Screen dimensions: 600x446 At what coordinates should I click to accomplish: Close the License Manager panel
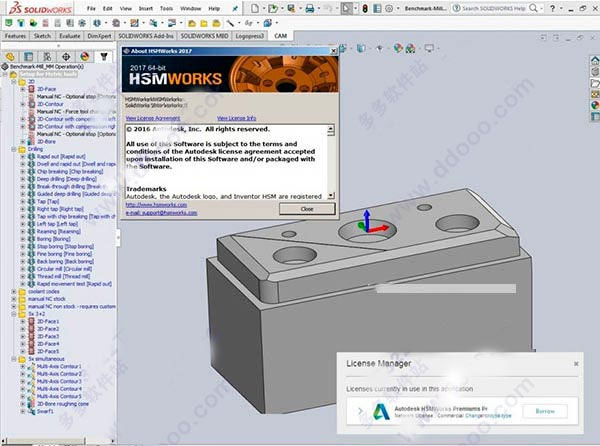pos(576,364)
